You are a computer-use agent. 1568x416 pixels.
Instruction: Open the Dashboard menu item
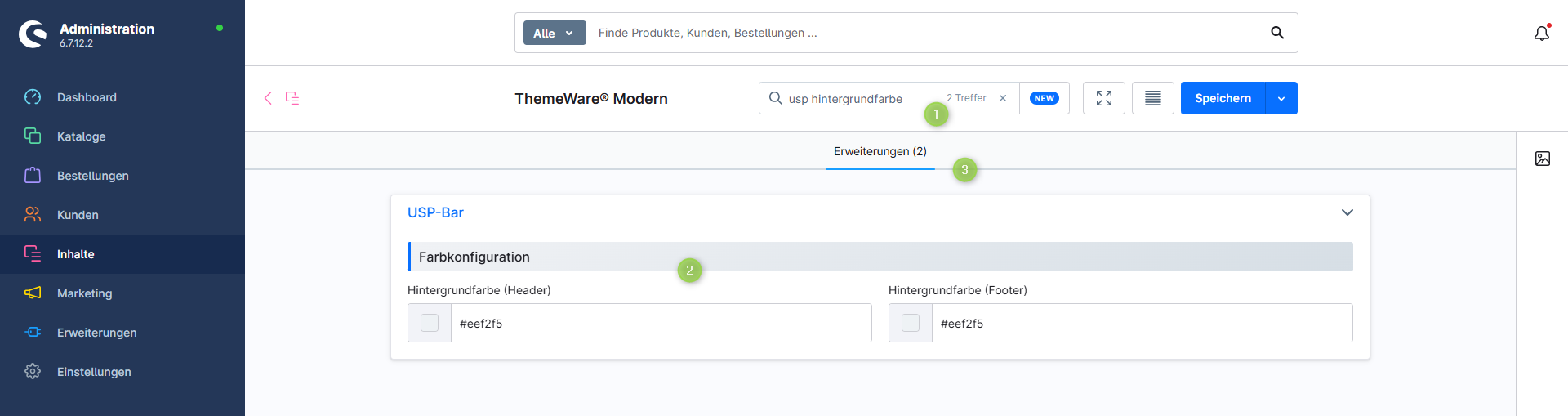point(122,97)
